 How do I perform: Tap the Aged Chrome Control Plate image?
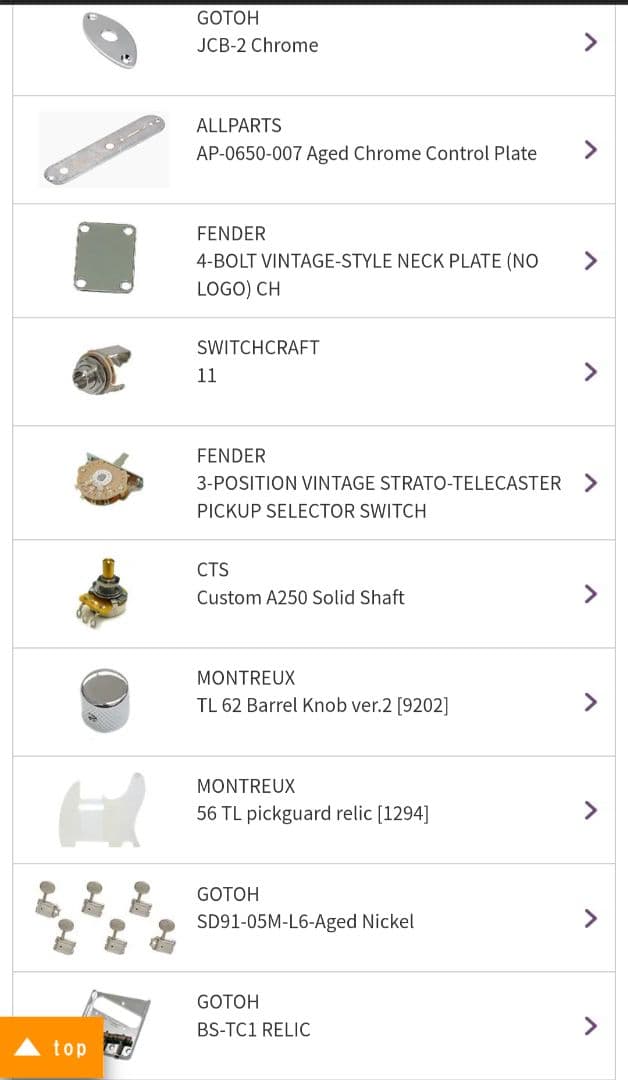pyautogui.click(x=104, y=150)
